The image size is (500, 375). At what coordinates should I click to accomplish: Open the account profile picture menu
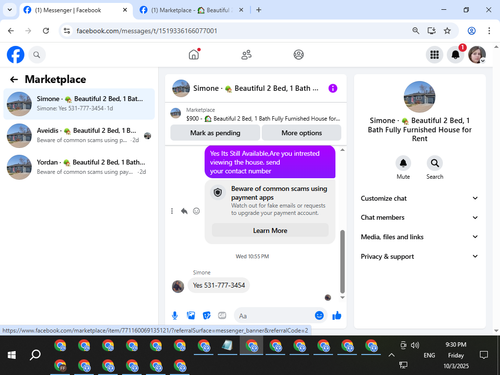tap(477, 55)
